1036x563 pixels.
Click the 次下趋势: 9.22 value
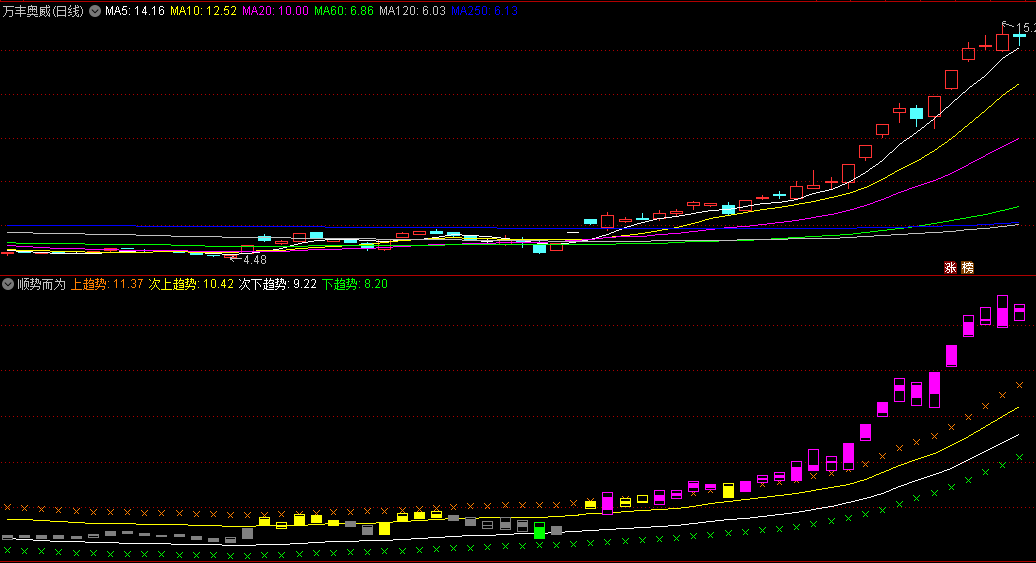[278, 284]
